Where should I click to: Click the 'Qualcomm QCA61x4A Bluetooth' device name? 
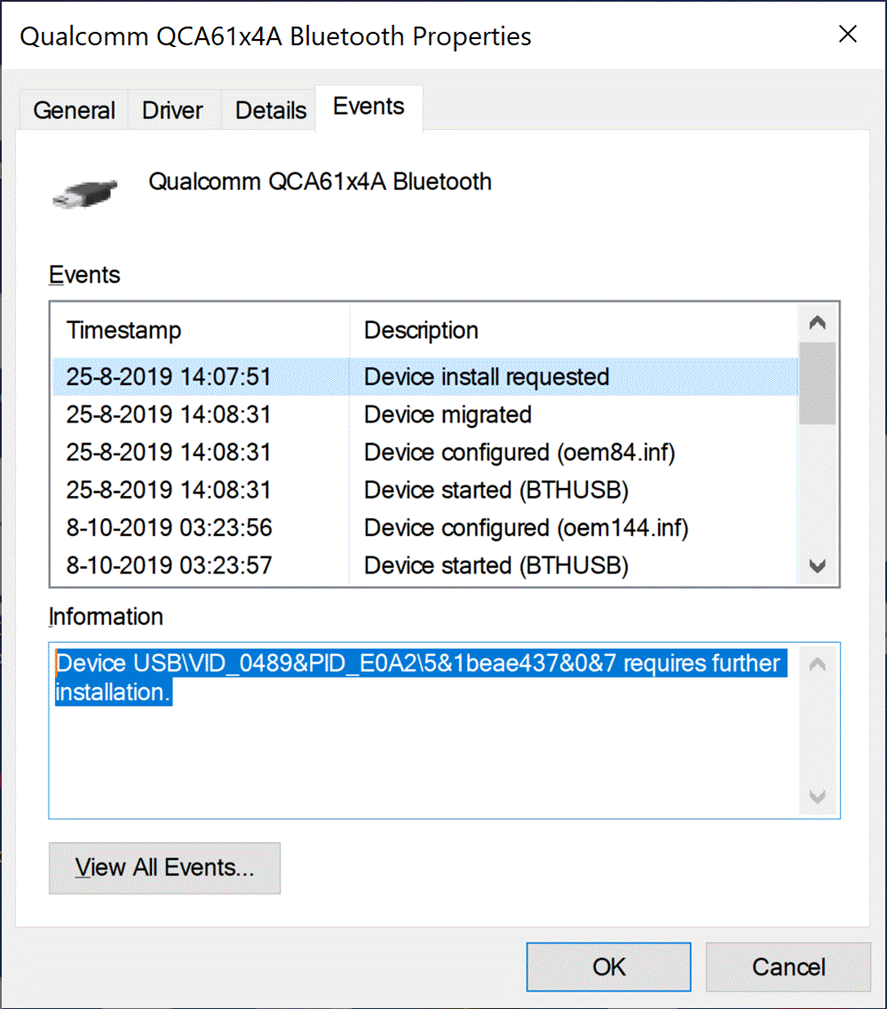click(320, 182)
